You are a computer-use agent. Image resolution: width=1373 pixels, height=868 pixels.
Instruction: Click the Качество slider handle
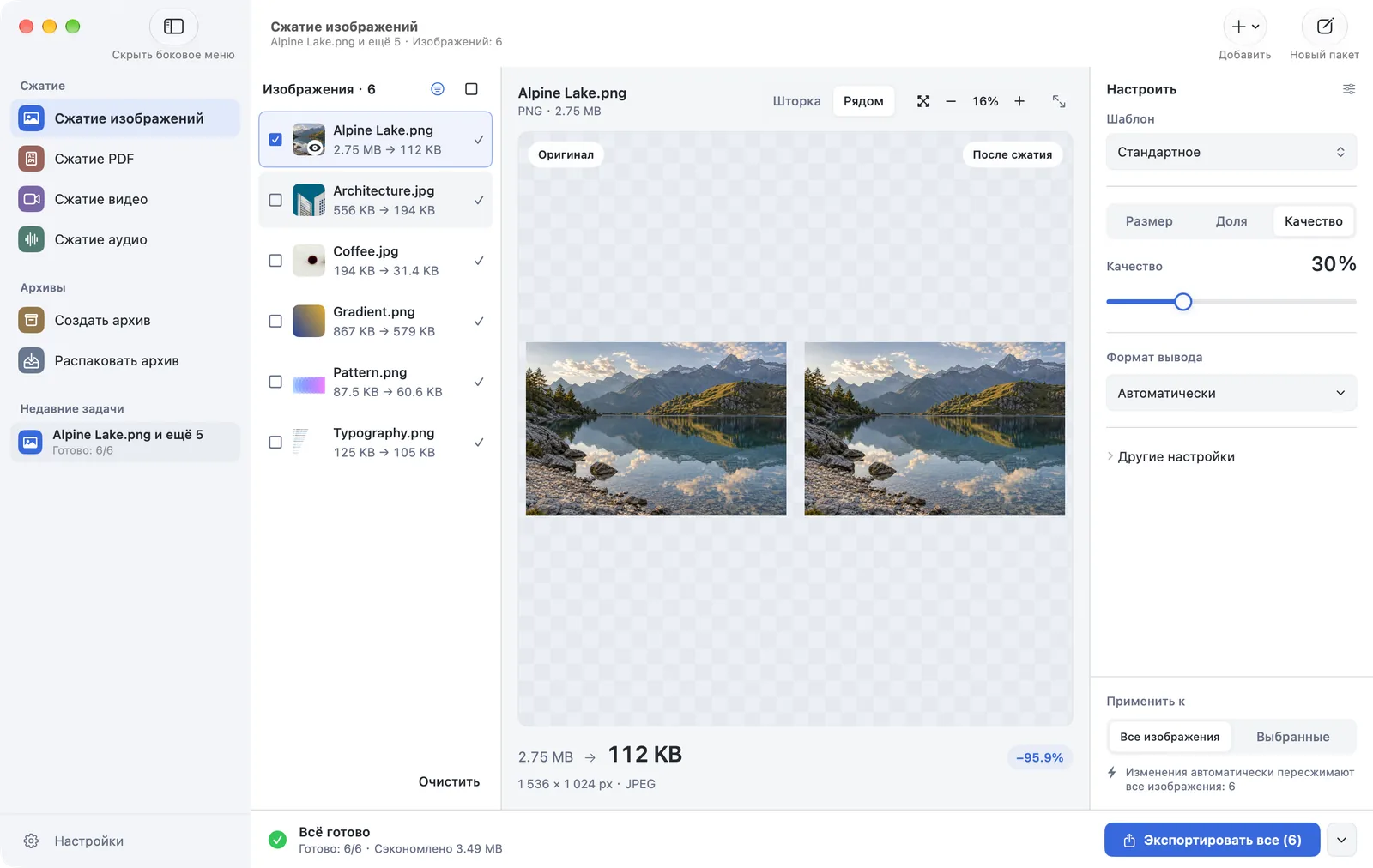click(x=1183, y=302)
